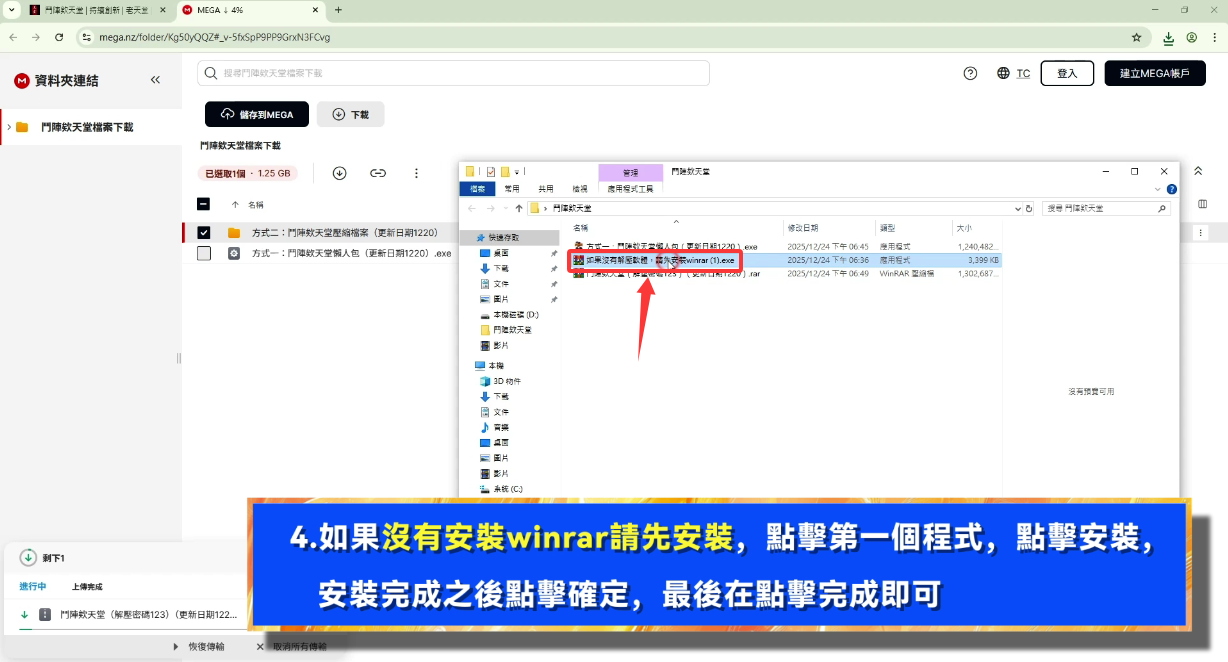Click the download progress bar in transfers
The height and width of the screenshot is (662, 1228).
coord(130,628)
